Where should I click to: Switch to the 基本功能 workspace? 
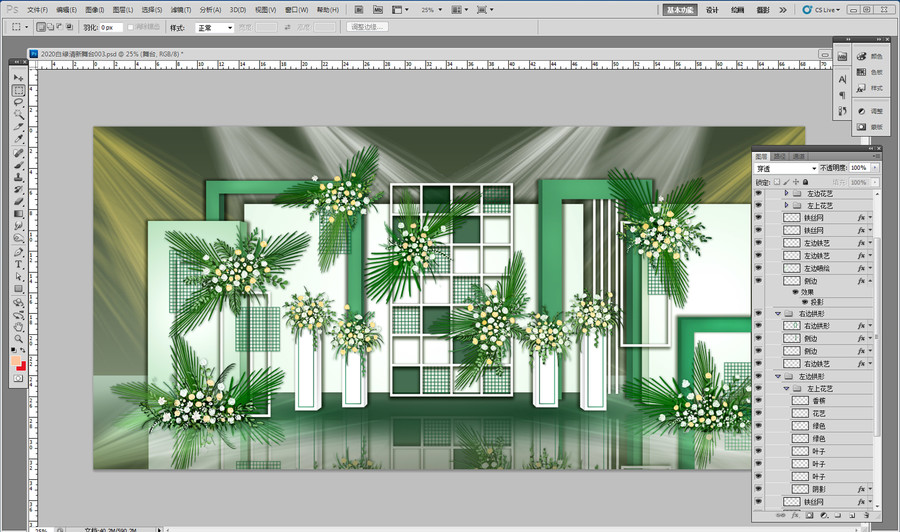click(680, 10)
